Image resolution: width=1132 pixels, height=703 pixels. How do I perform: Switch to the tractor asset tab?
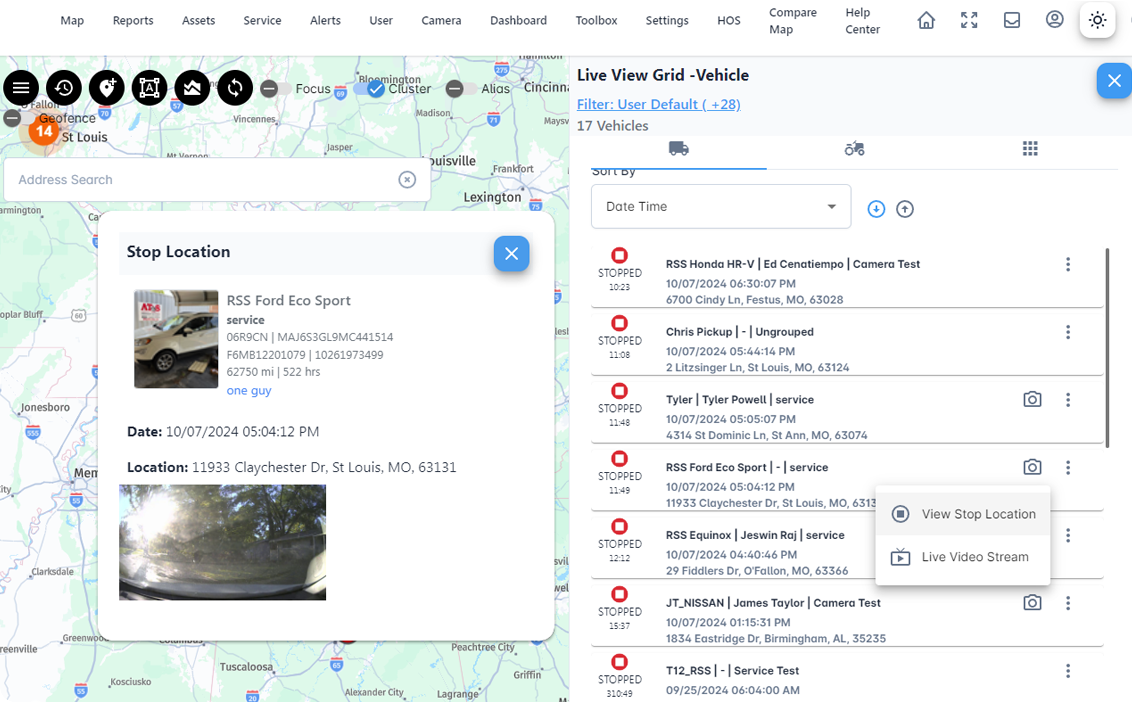(x=854, y=147)
